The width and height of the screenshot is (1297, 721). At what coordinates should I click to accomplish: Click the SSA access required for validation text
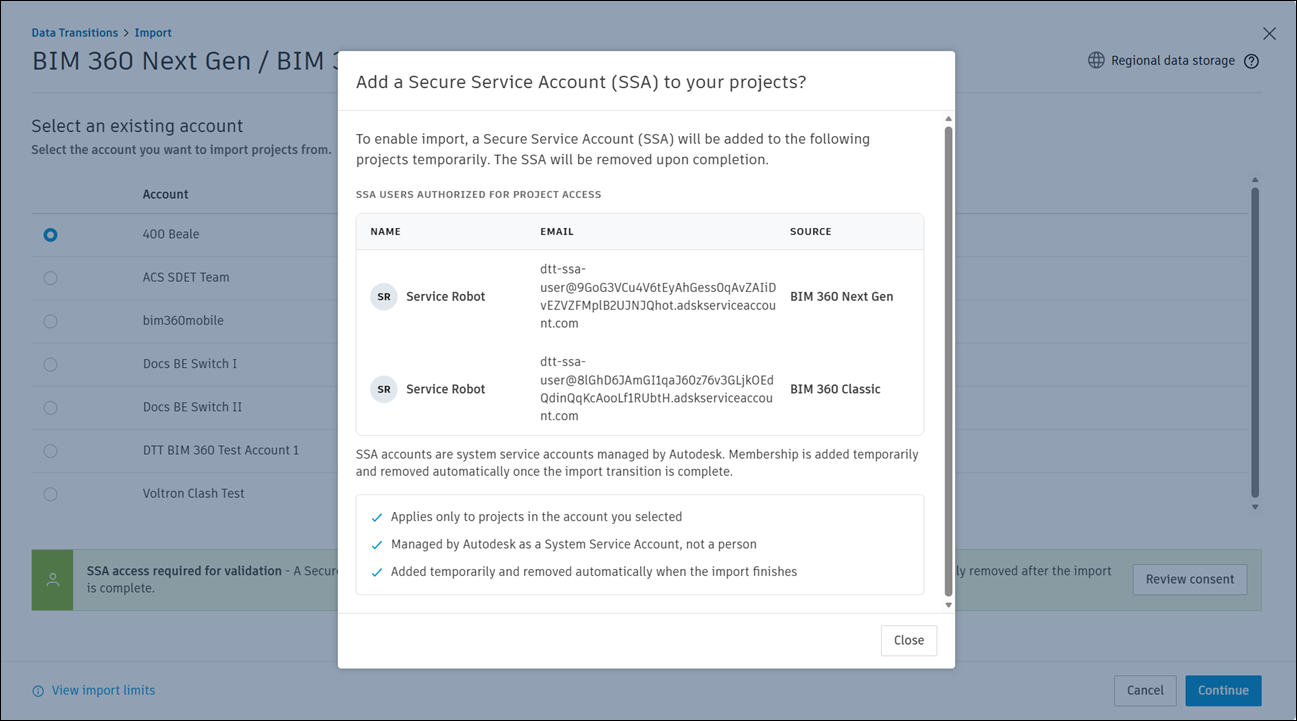tap(184, 571)
